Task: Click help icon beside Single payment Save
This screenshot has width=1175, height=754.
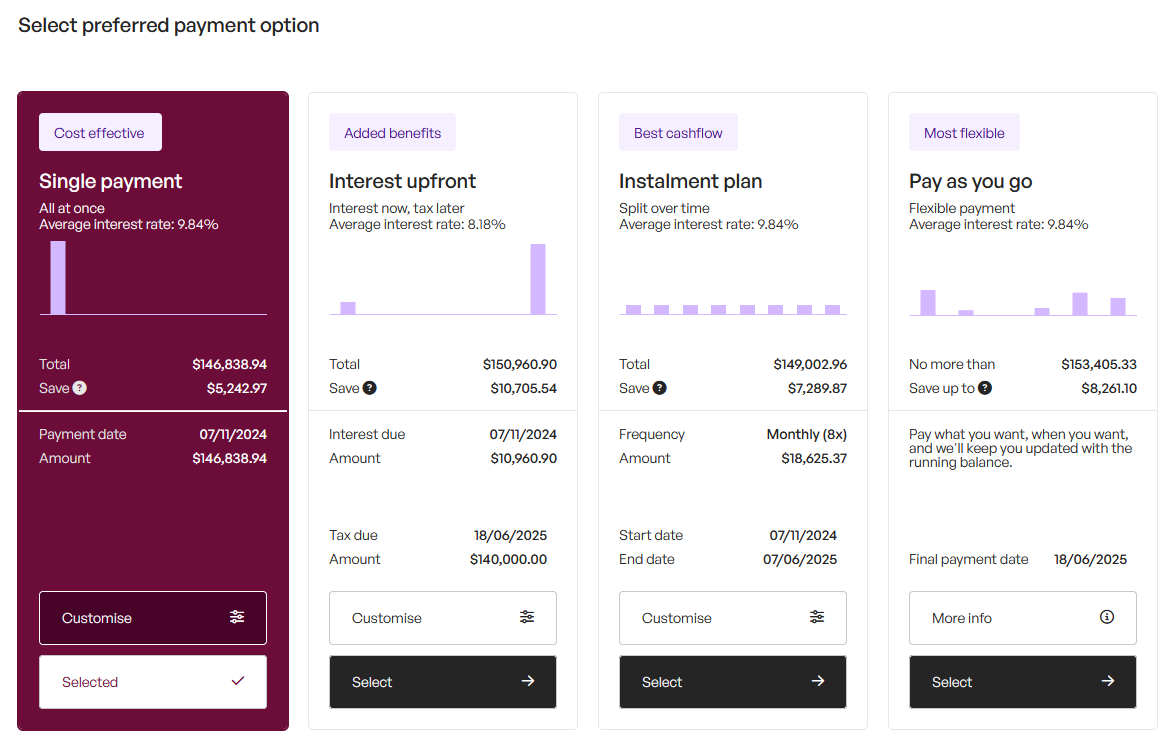Action: coord(80,388)
